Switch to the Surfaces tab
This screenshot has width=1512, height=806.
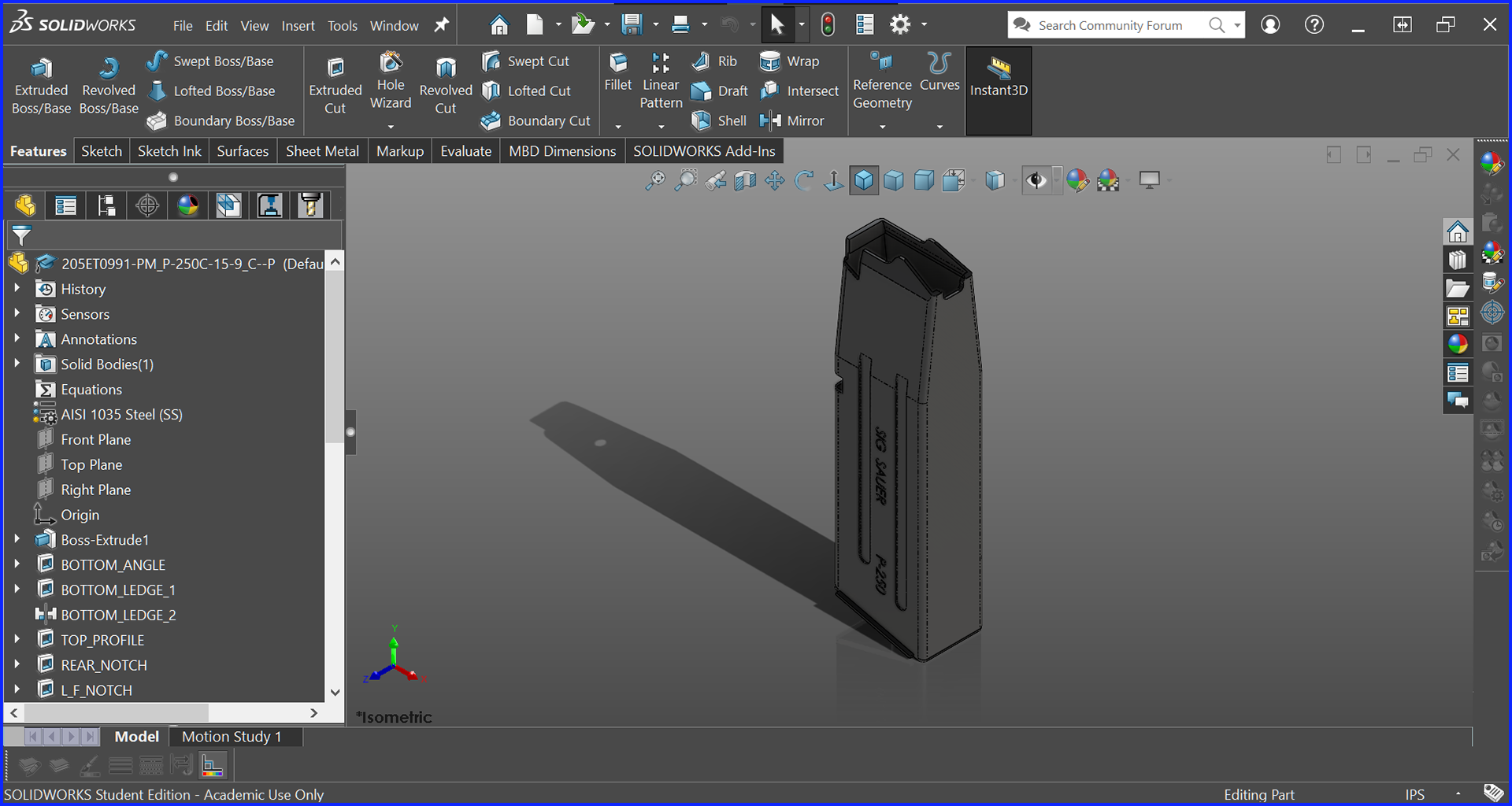(x=243, y=151)
